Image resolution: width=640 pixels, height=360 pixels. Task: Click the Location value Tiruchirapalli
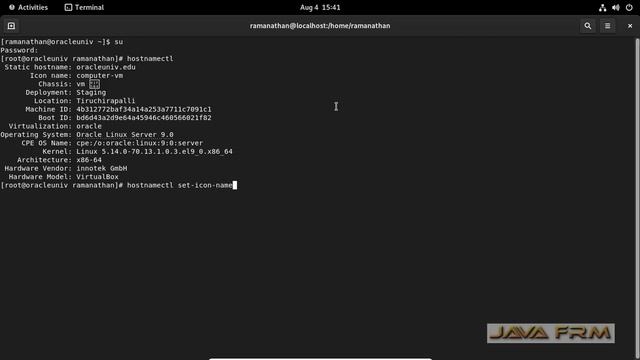tap(106, 101)
